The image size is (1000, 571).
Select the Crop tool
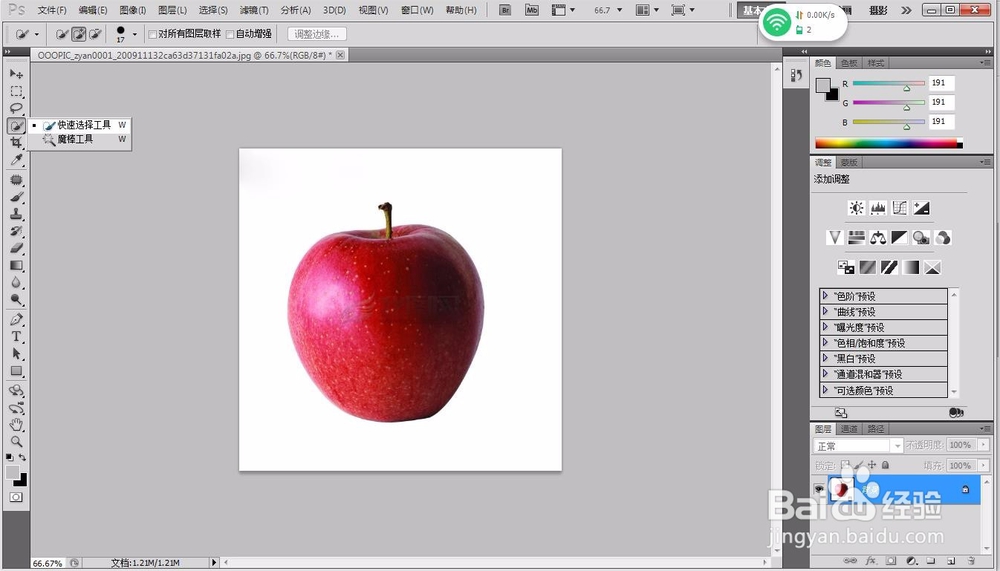pos(16,143)
